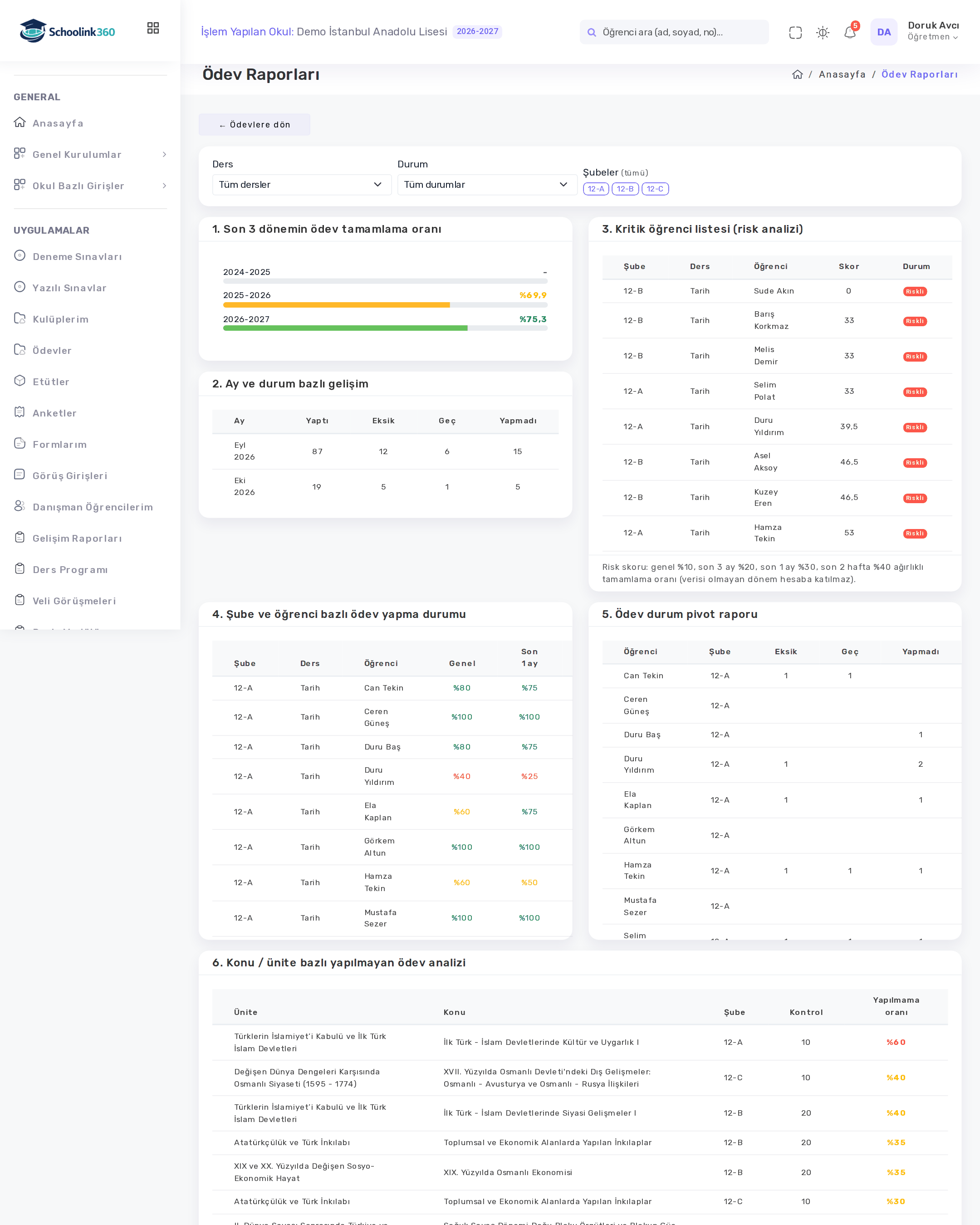Click student name Hamza Tekin in risk list

[x=768, y=533]
